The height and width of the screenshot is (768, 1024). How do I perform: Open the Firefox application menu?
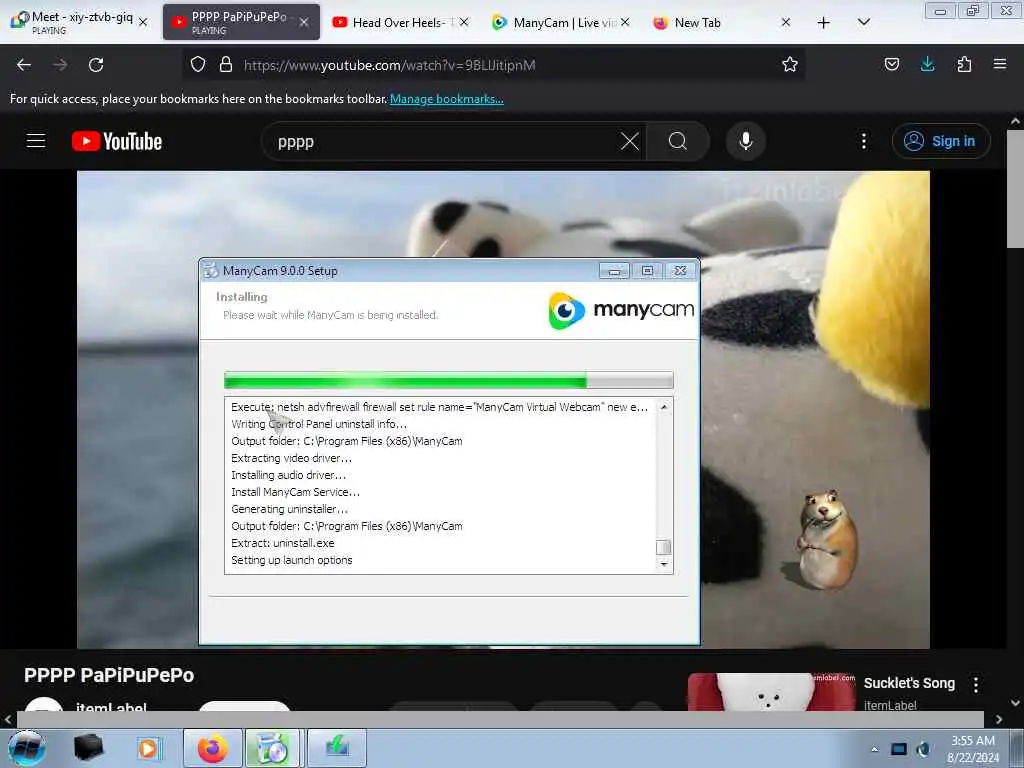[x=1000, y=64]
